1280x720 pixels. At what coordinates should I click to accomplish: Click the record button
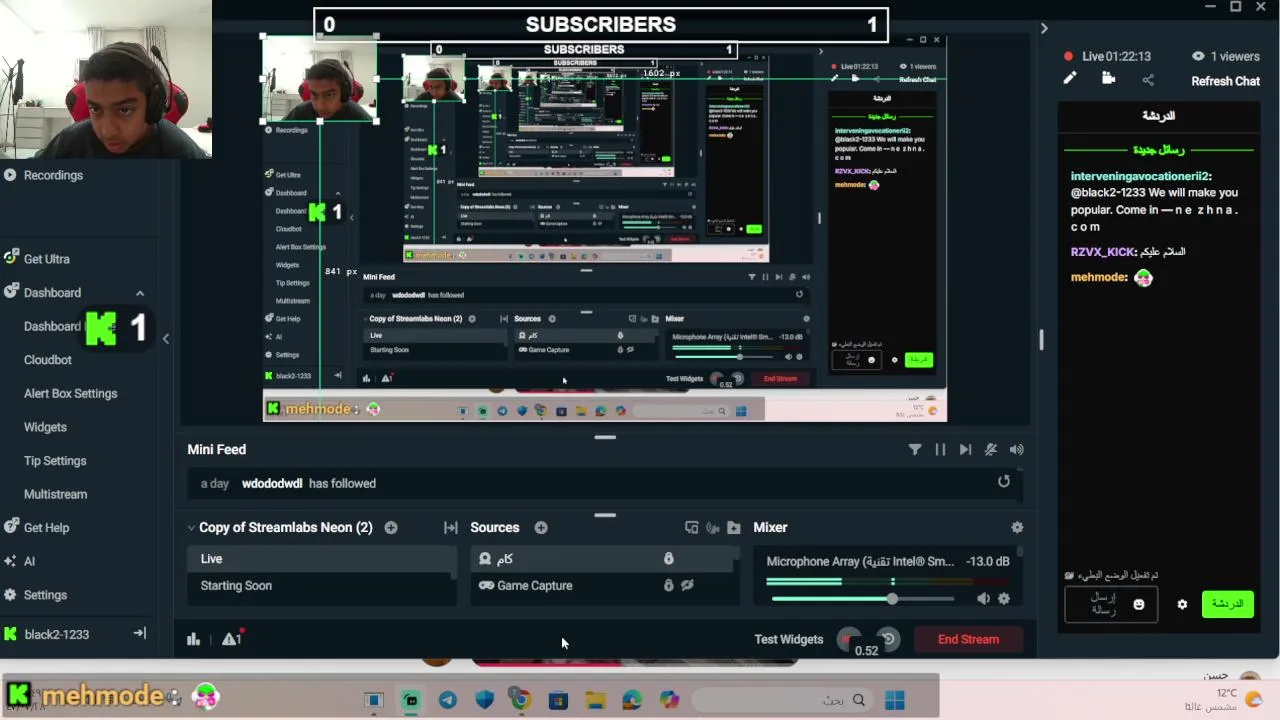(849, 639)
